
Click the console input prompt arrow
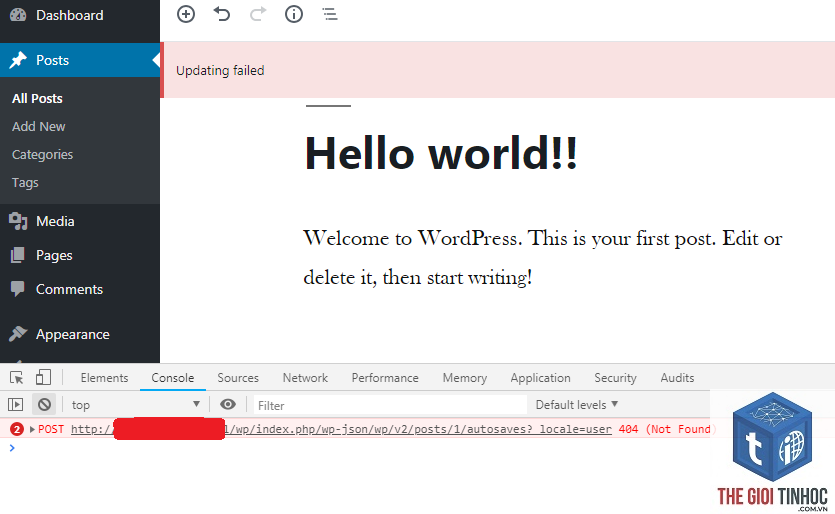coord(12,448)
